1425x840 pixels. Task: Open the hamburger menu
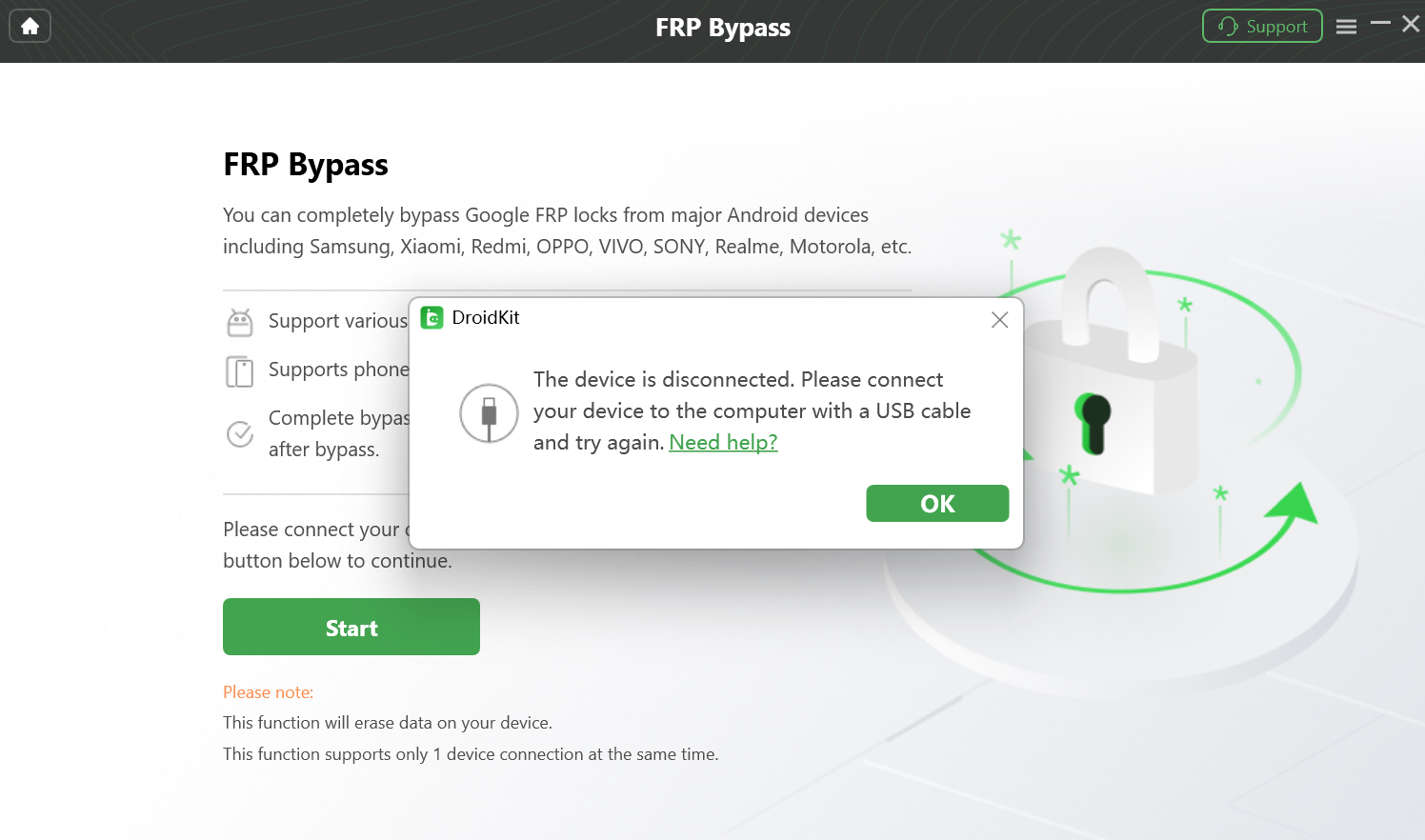pyautogui.click(x=1346, y=27)
